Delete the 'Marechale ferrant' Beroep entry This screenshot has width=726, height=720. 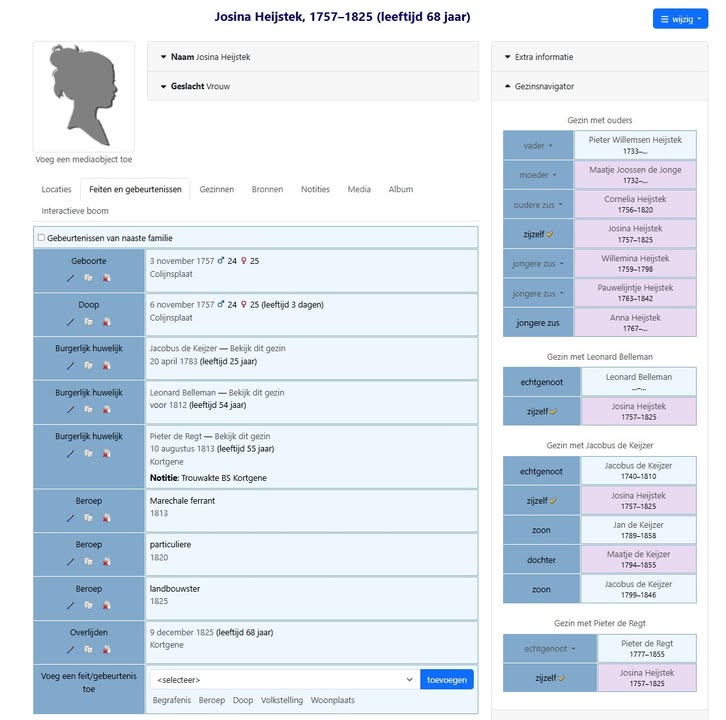click(x=106, y=518)
